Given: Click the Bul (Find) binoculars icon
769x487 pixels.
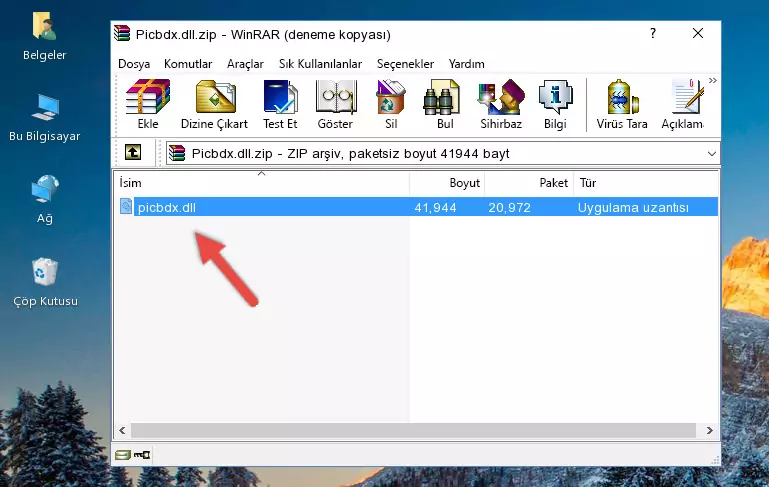Looking at the screenshot, I should [x=444, y=104].
